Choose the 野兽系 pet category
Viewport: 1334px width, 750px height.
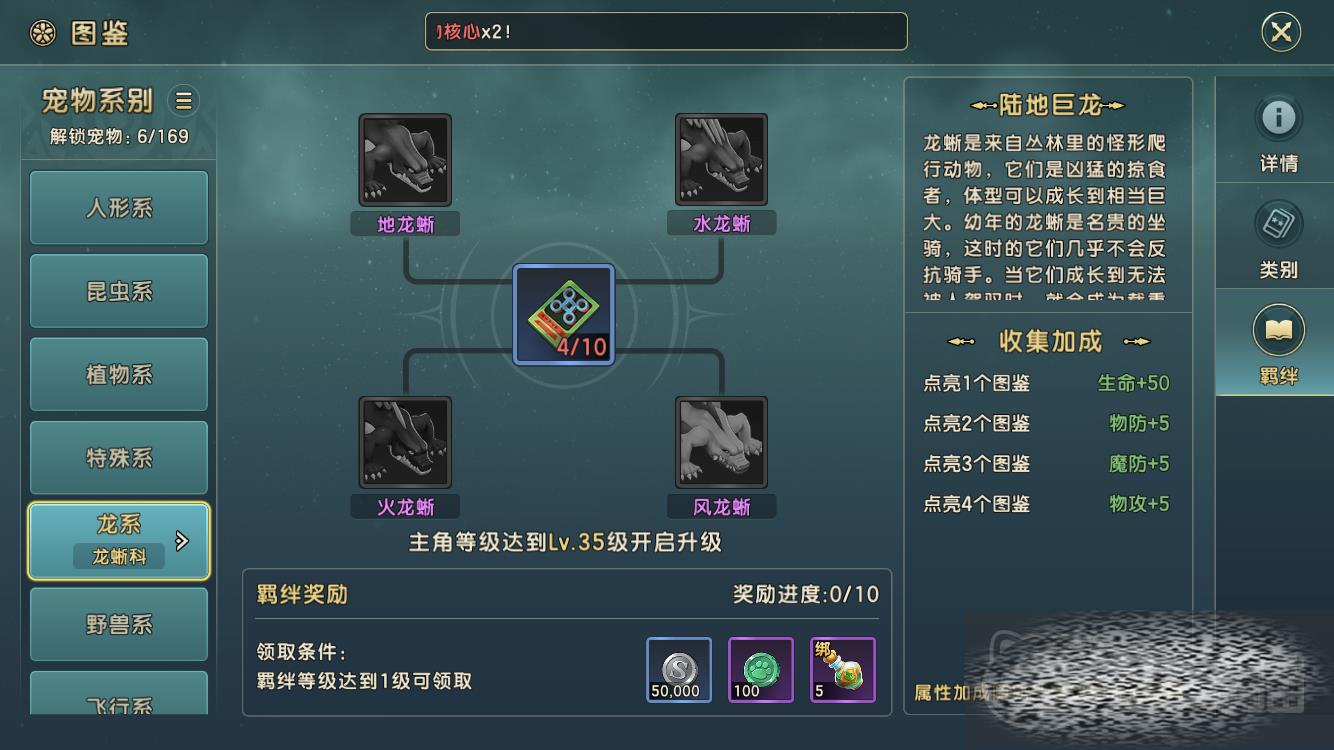119,625
